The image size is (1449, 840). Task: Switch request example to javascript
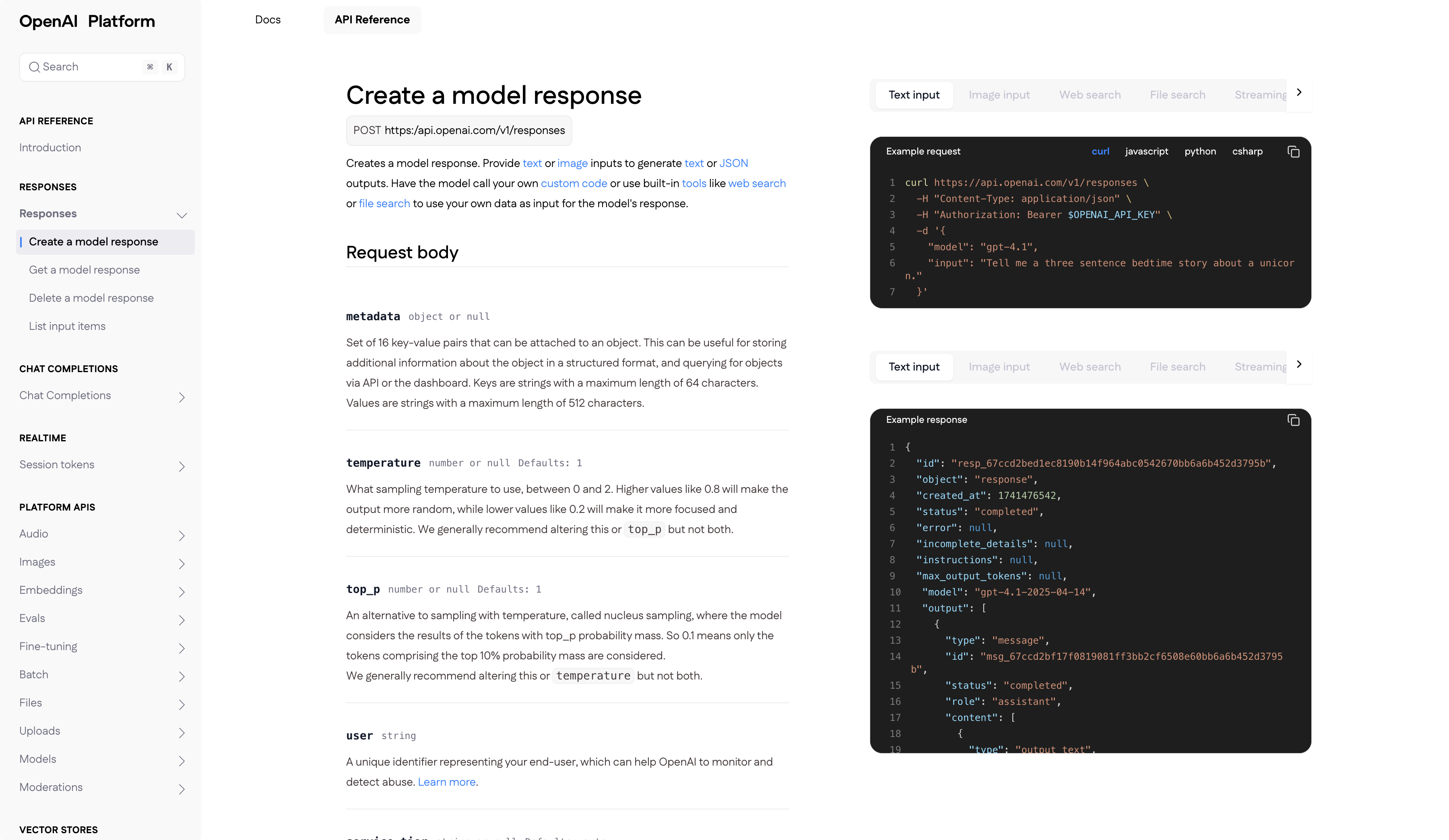[1146, 151]
